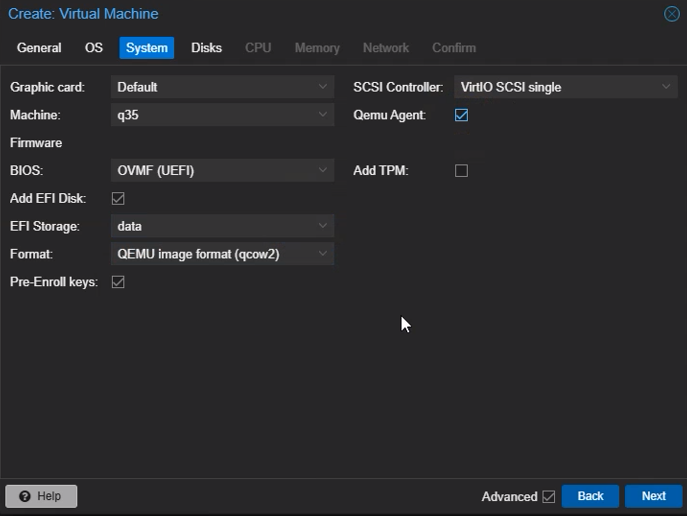Open the Graphic card dropdown
This screenshot has width=687, height=516.
(322, 87)
